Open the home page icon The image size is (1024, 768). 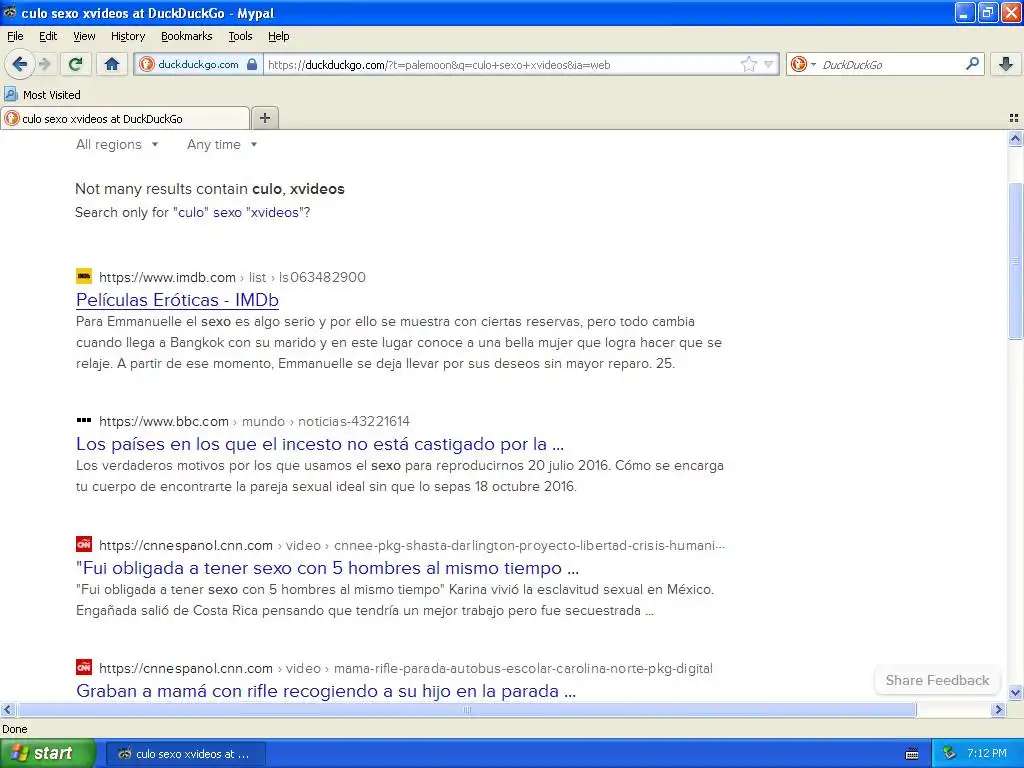(x=112, y=64)
